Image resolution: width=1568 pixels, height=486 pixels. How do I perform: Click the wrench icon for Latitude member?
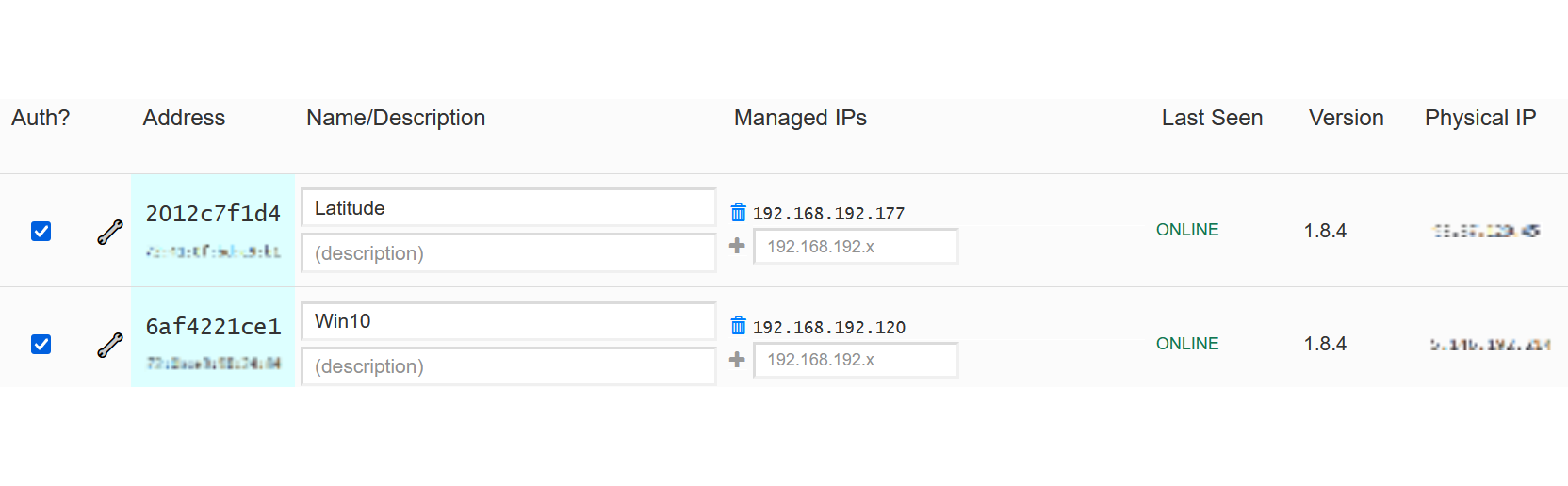tap(110, 232)
